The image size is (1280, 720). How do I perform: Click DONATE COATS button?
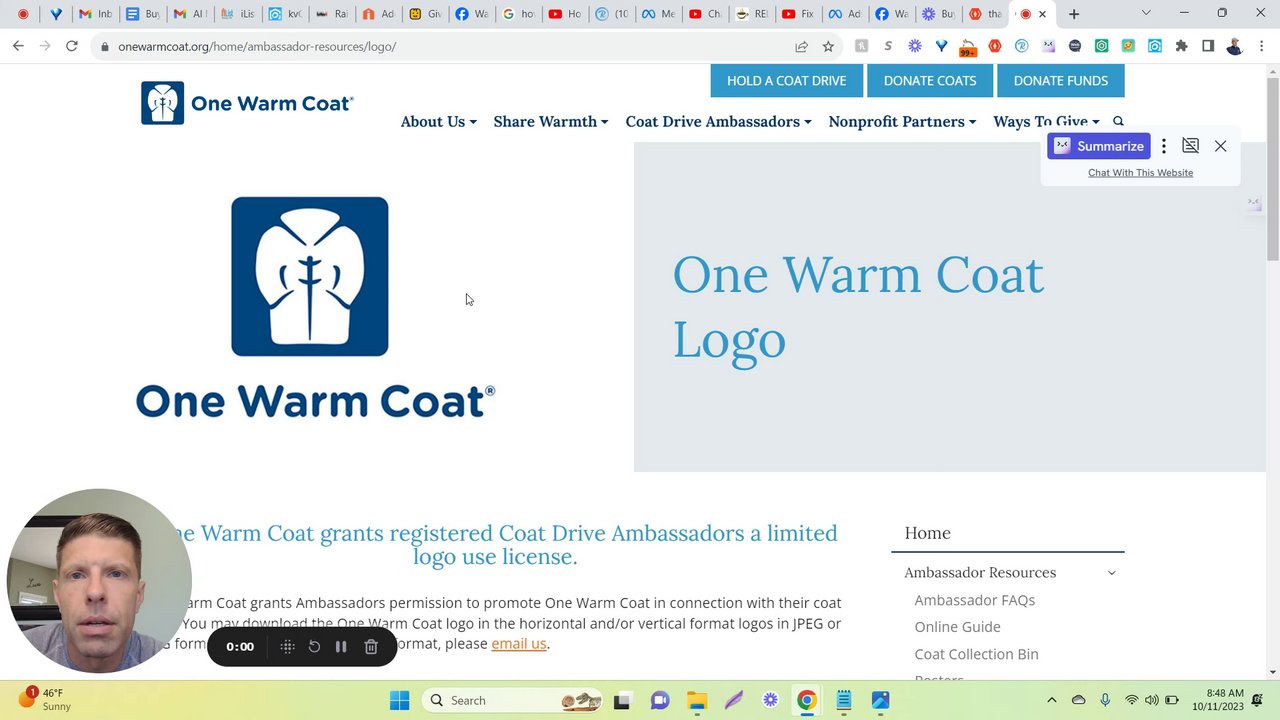930,81
